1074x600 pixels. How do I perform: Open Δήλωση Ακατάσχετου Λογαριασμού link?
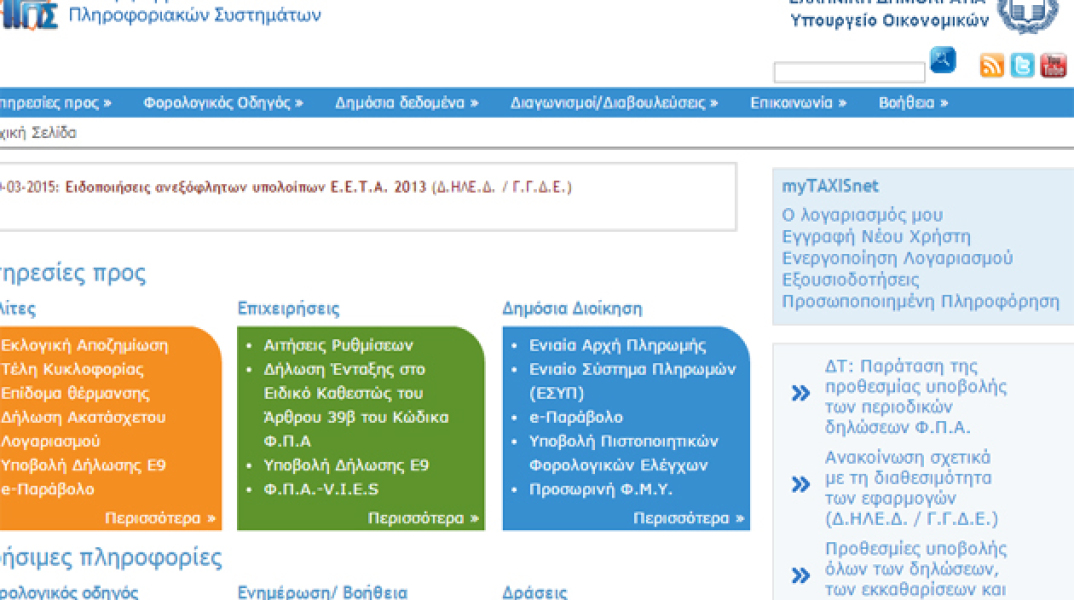[83, 429]
